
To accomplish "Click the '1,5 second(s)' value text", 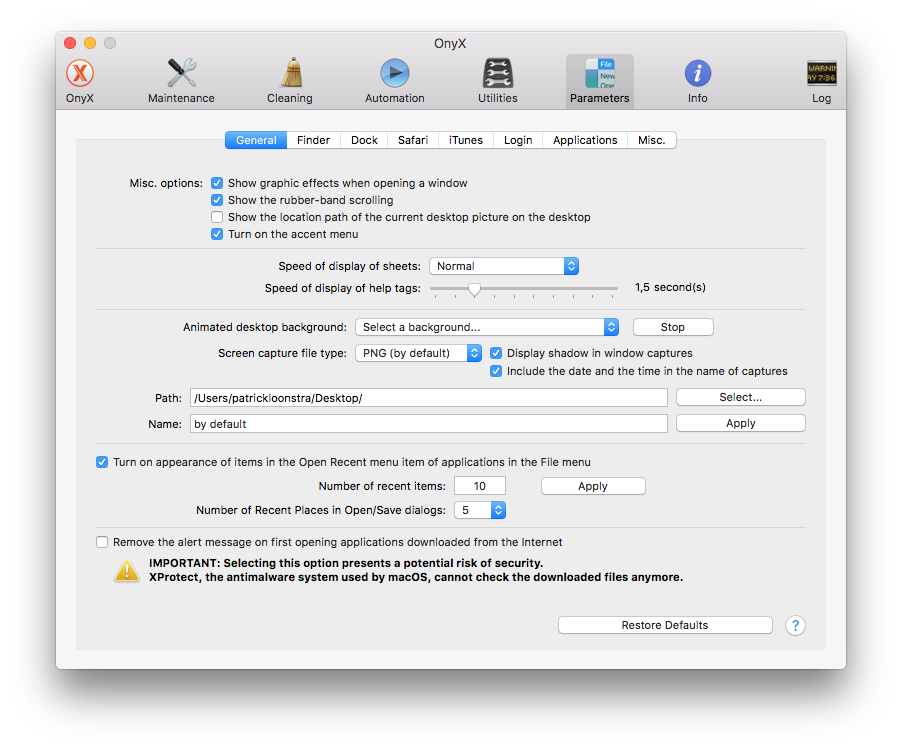I will [670, 287].
